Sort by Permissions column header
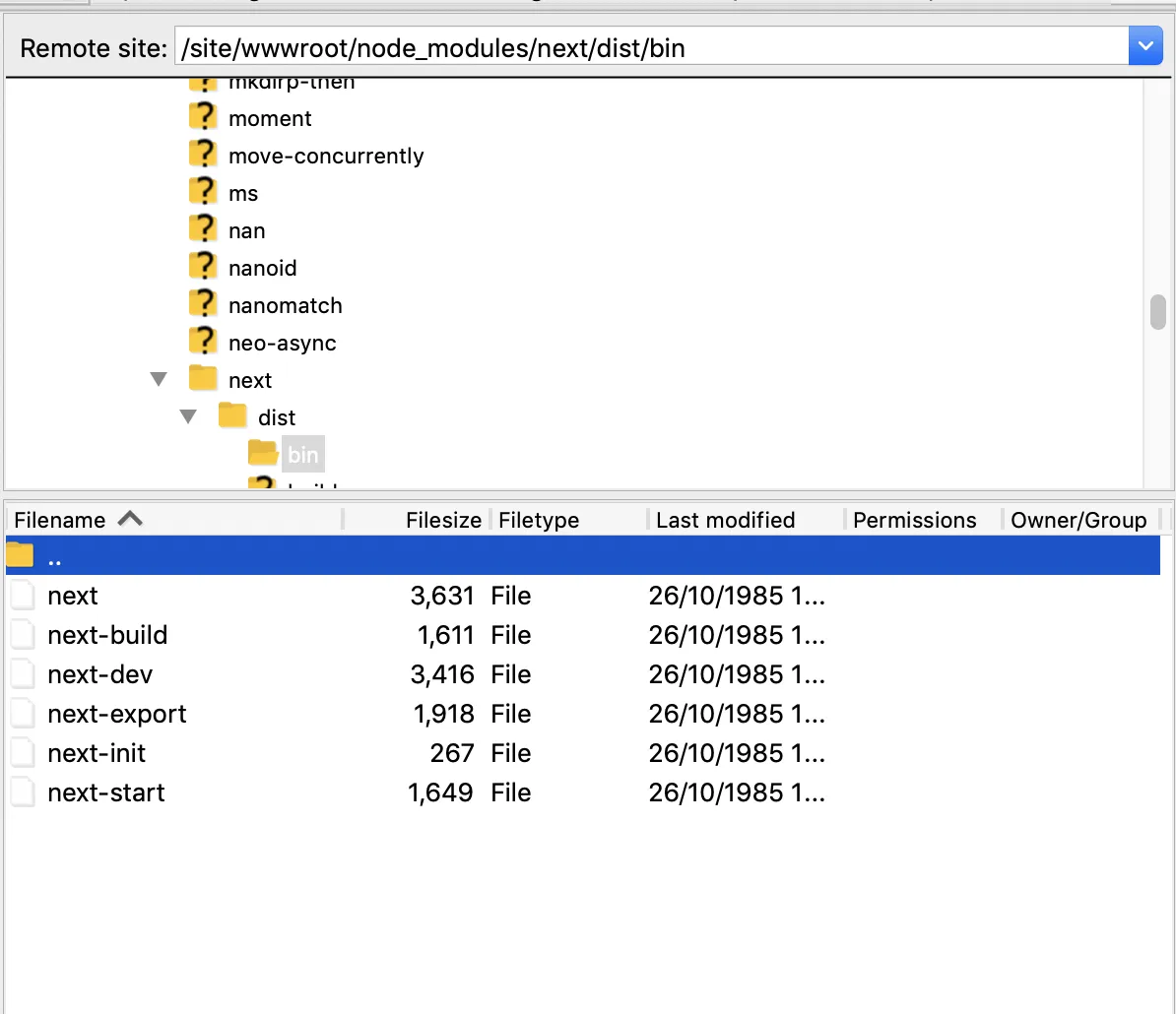The width and height of the screenshot is (1176, 1014). coord(923,520)
